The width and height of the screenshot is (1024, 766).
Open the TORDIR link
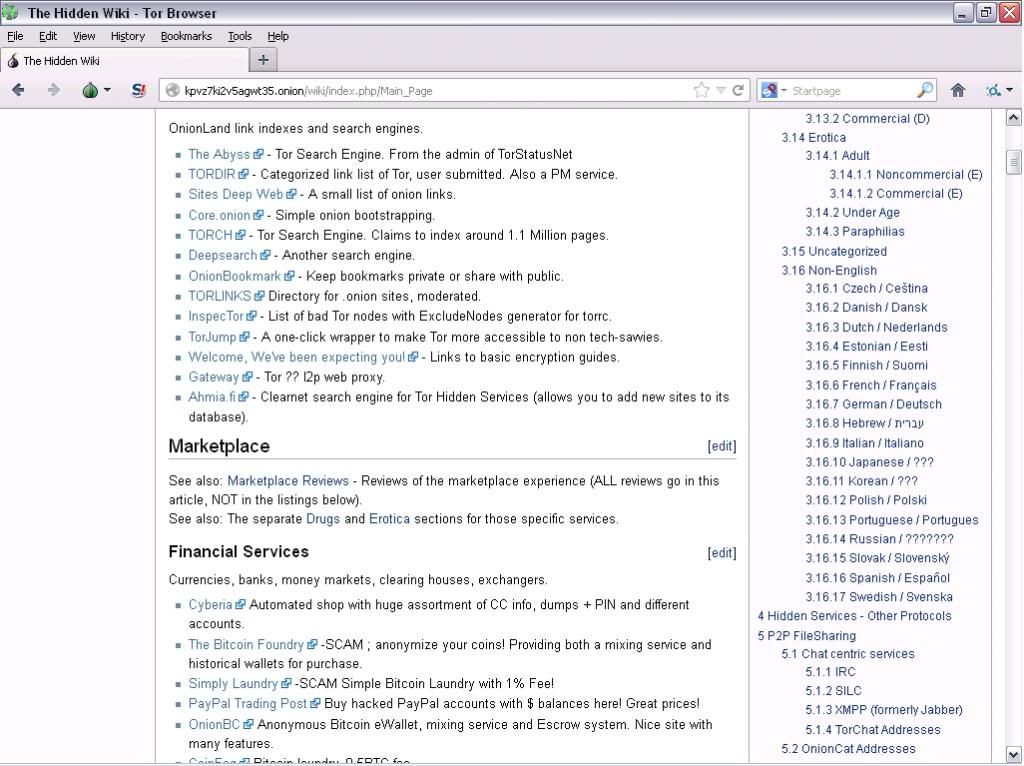pos(212,174)
